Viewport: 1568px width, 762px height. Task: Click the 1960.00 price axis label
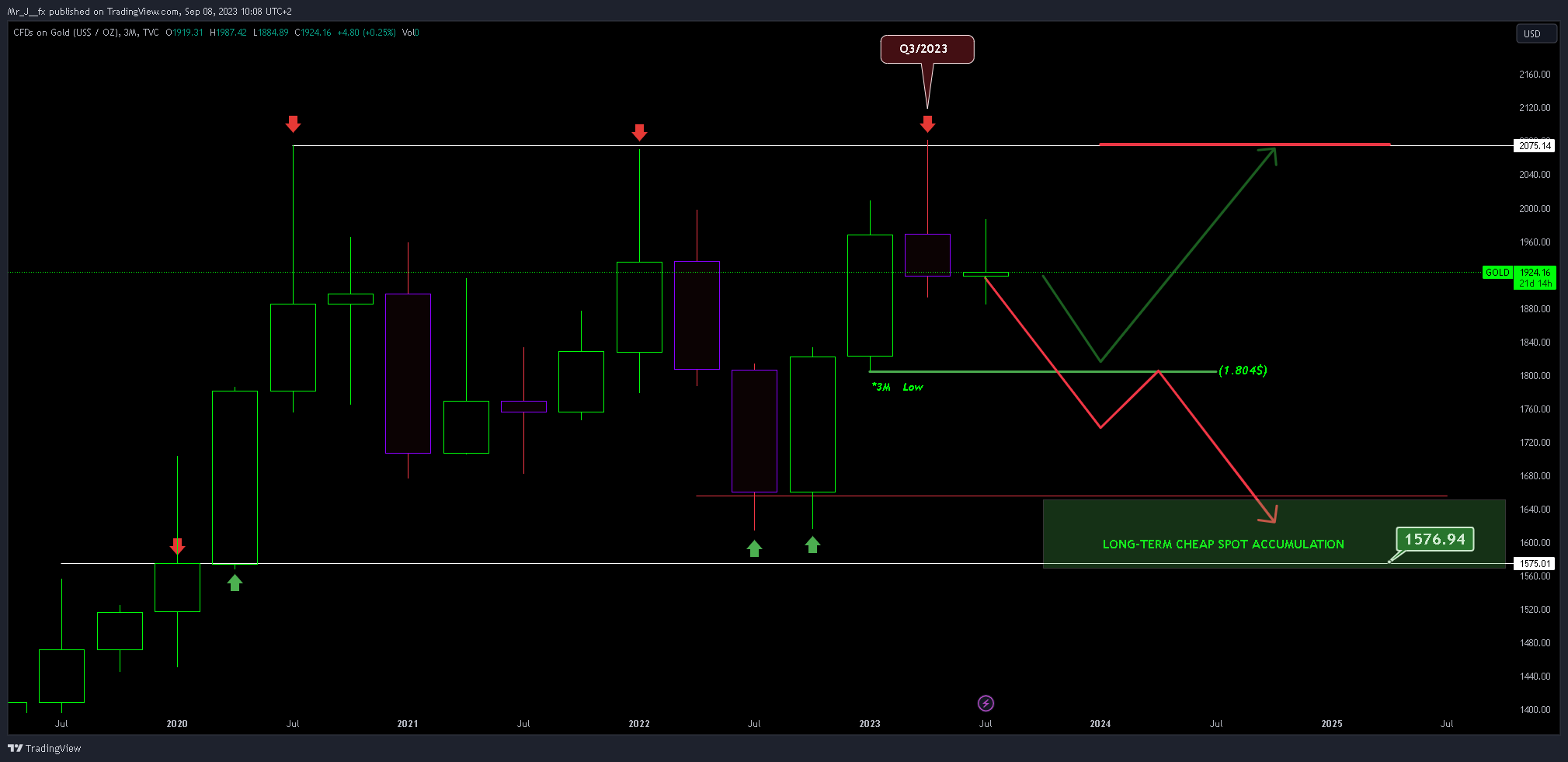coord(1535,242)
